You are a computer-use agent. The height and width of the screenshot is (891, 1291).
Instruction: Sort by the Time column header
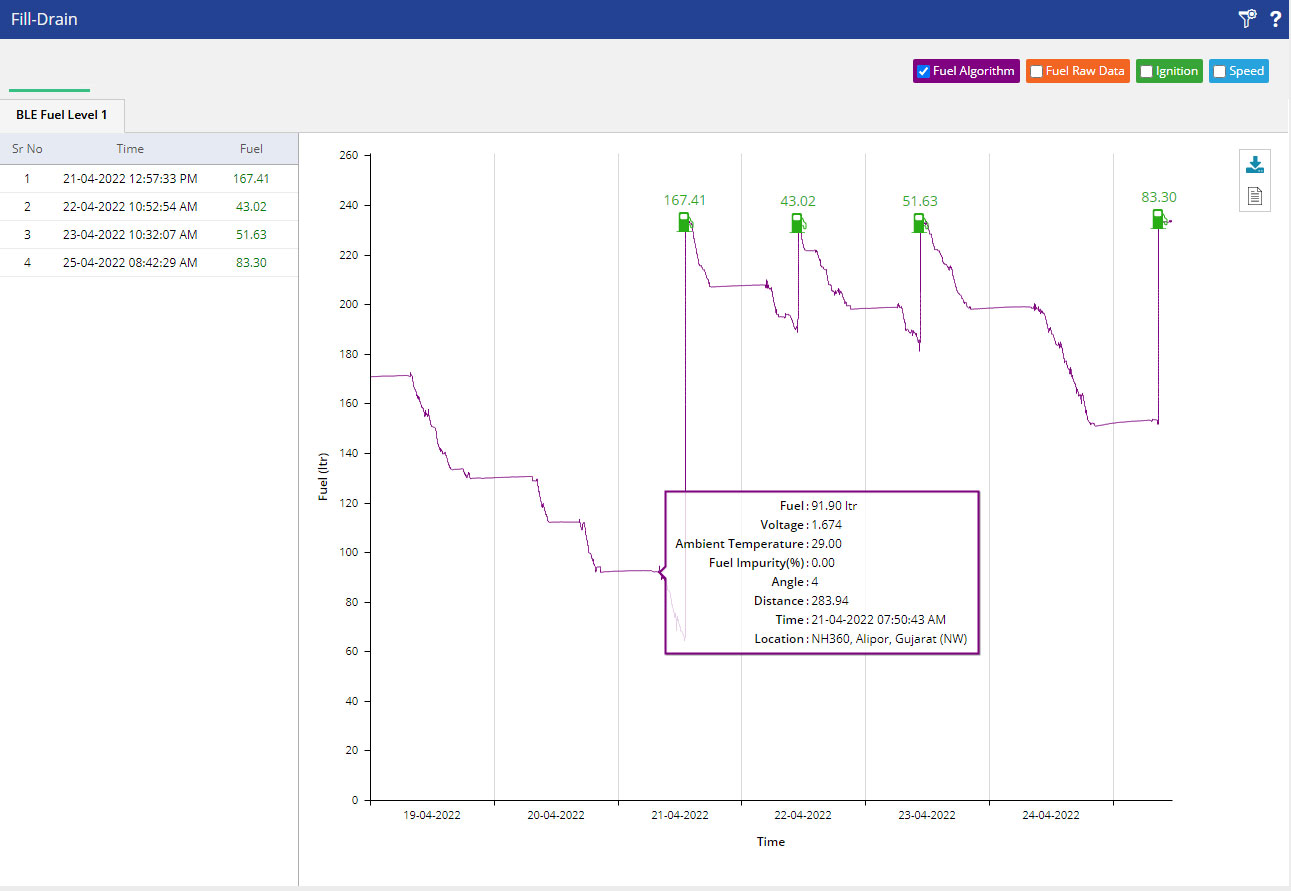point(130,148)
